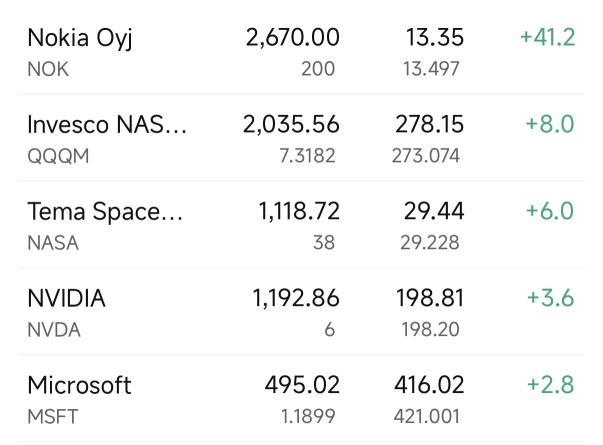603x445 pixels.
Task: Click Tema Space gain +6.0
Action: pos(550,211)
